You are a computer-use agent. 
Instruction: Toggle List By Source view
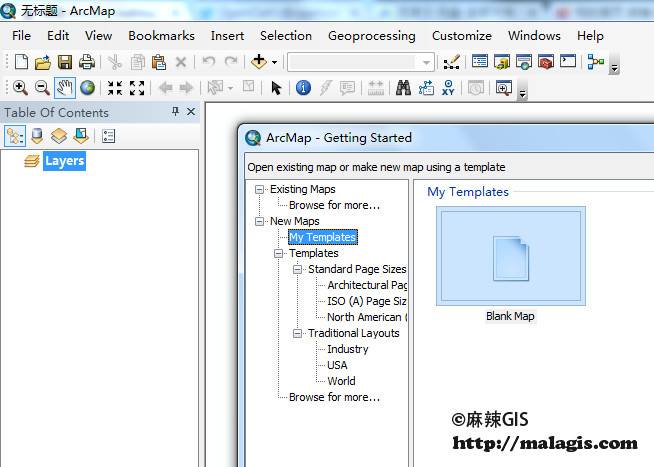point(37,136)
